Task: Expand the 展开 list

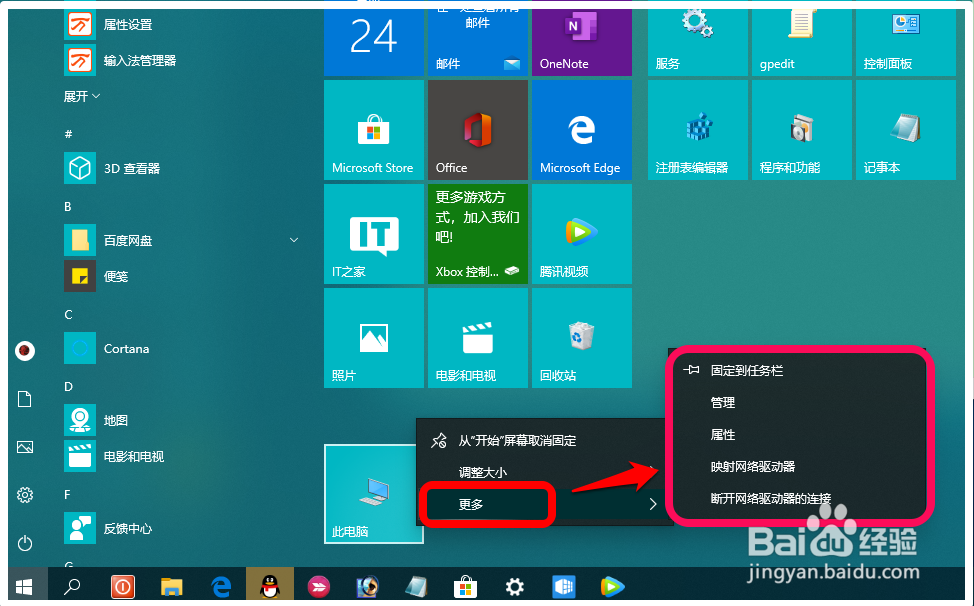Action: (x=81, y=96)
